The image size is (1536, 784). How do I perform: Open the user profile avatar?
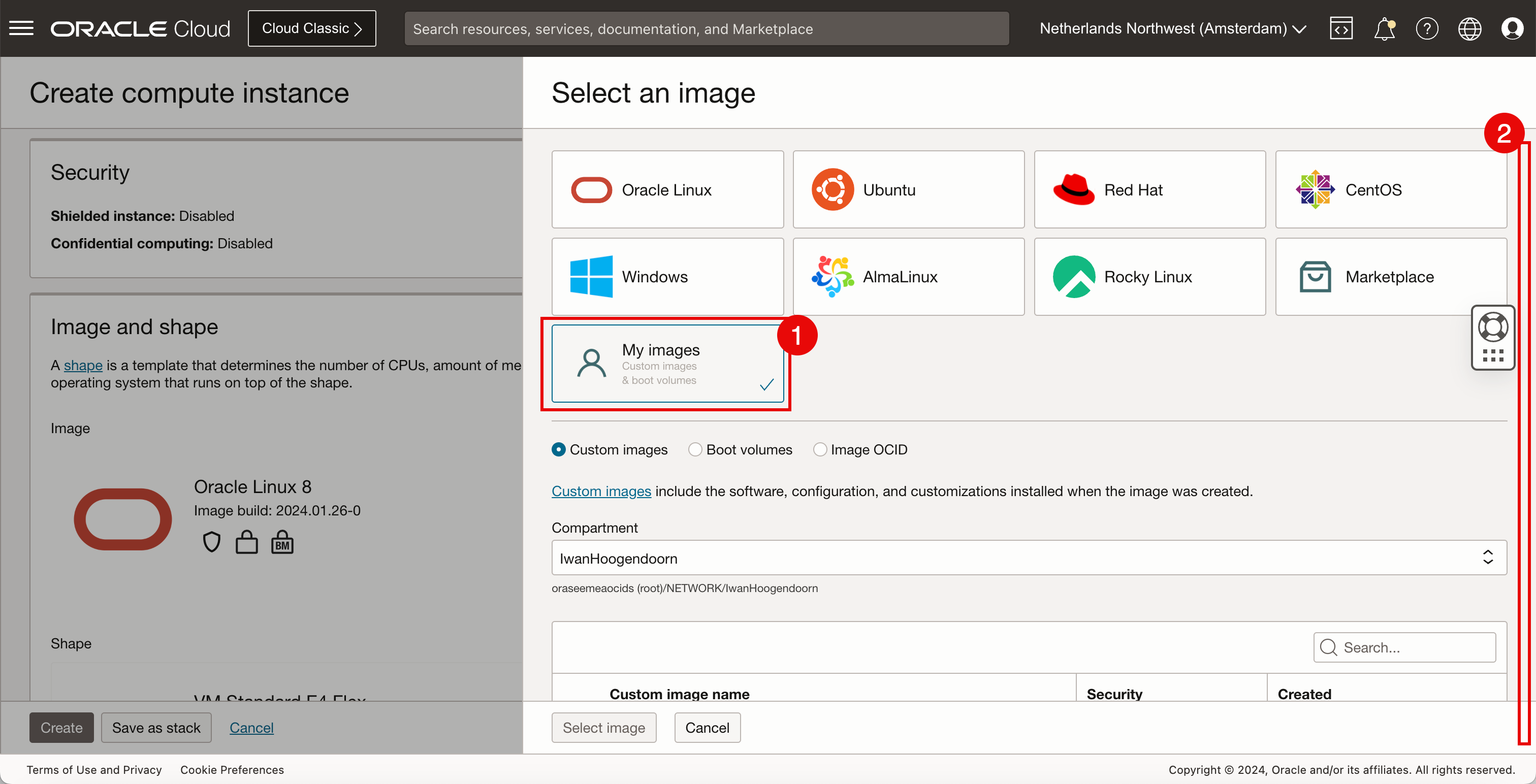pyautogui.click(x=1512, y=28)
